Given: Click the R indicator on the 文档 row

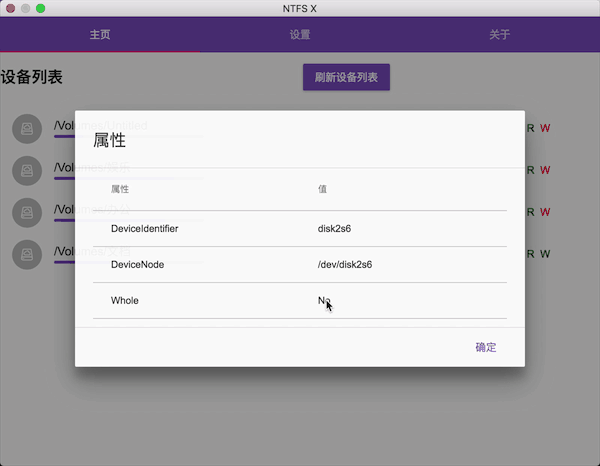Looking at the screenshot, I should 530,254.
